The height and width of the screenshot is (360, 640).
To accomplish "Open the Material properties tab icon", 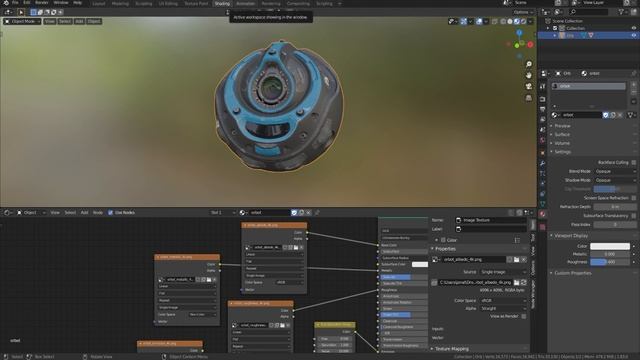I will [542, 214].
